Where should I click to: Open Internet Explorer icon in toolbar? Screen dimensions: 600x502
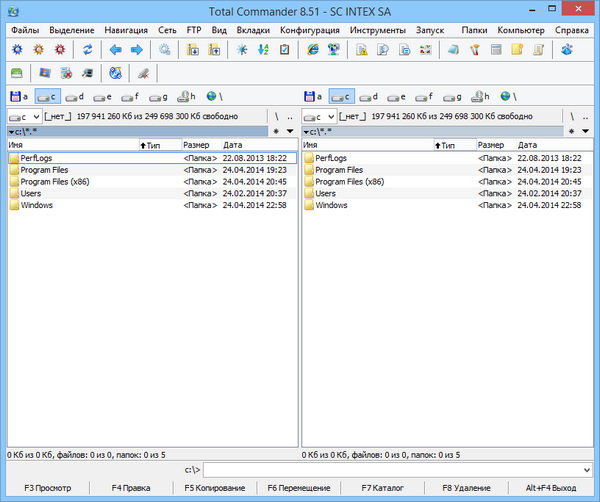click(313, 49)
